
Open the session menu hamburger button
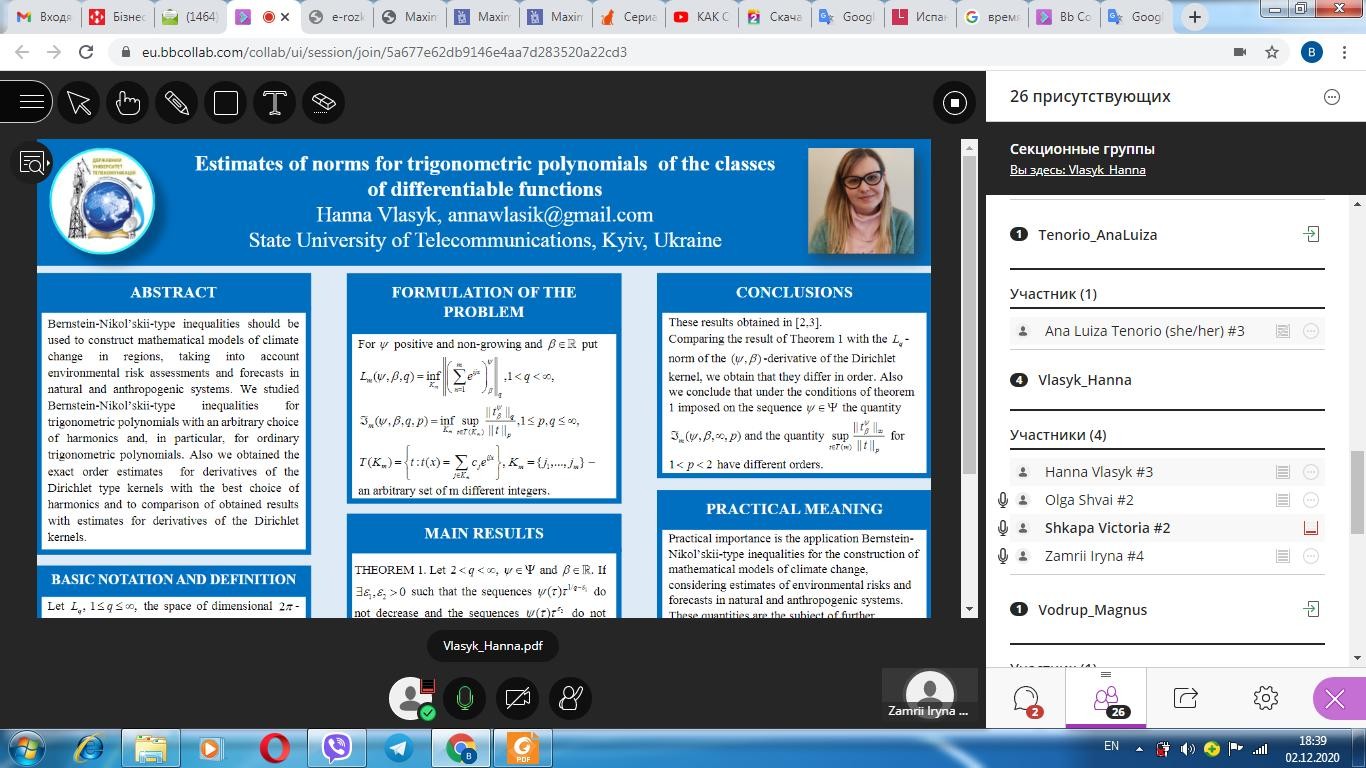pos(30,102)
